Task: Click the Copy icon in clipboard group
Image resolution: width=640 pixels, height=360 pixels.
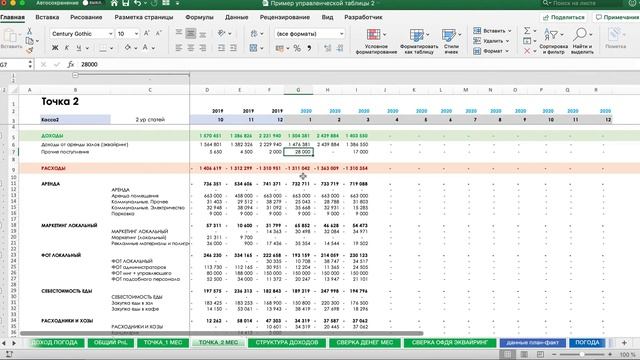Action: [x=29, y=41]
